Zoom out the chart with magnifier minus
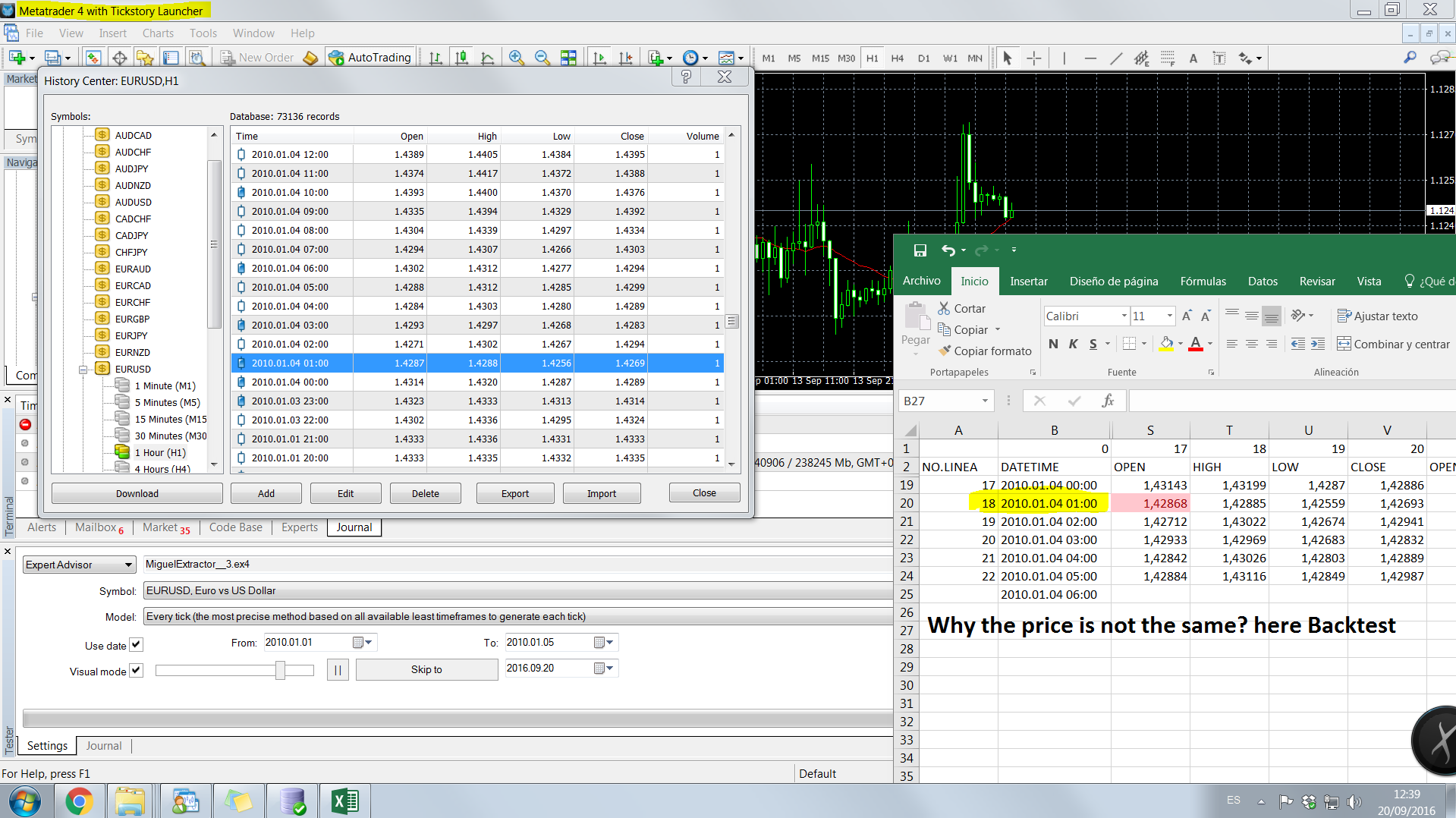Image resolution: width=1456 pixels, height=818 pixels. click(542, 58)
